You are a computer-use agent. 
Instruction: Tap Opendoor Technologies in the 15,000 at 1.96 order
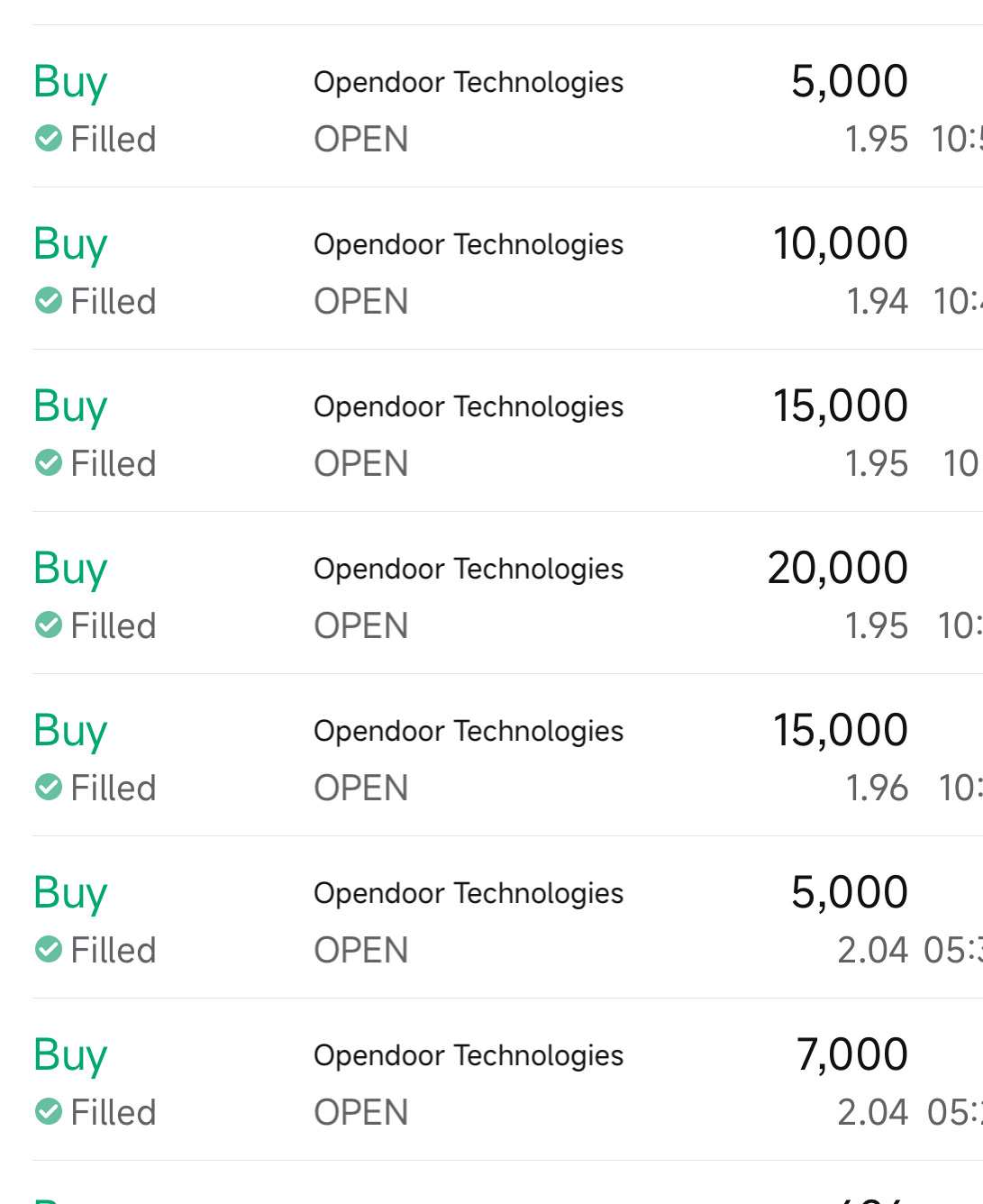469,731
